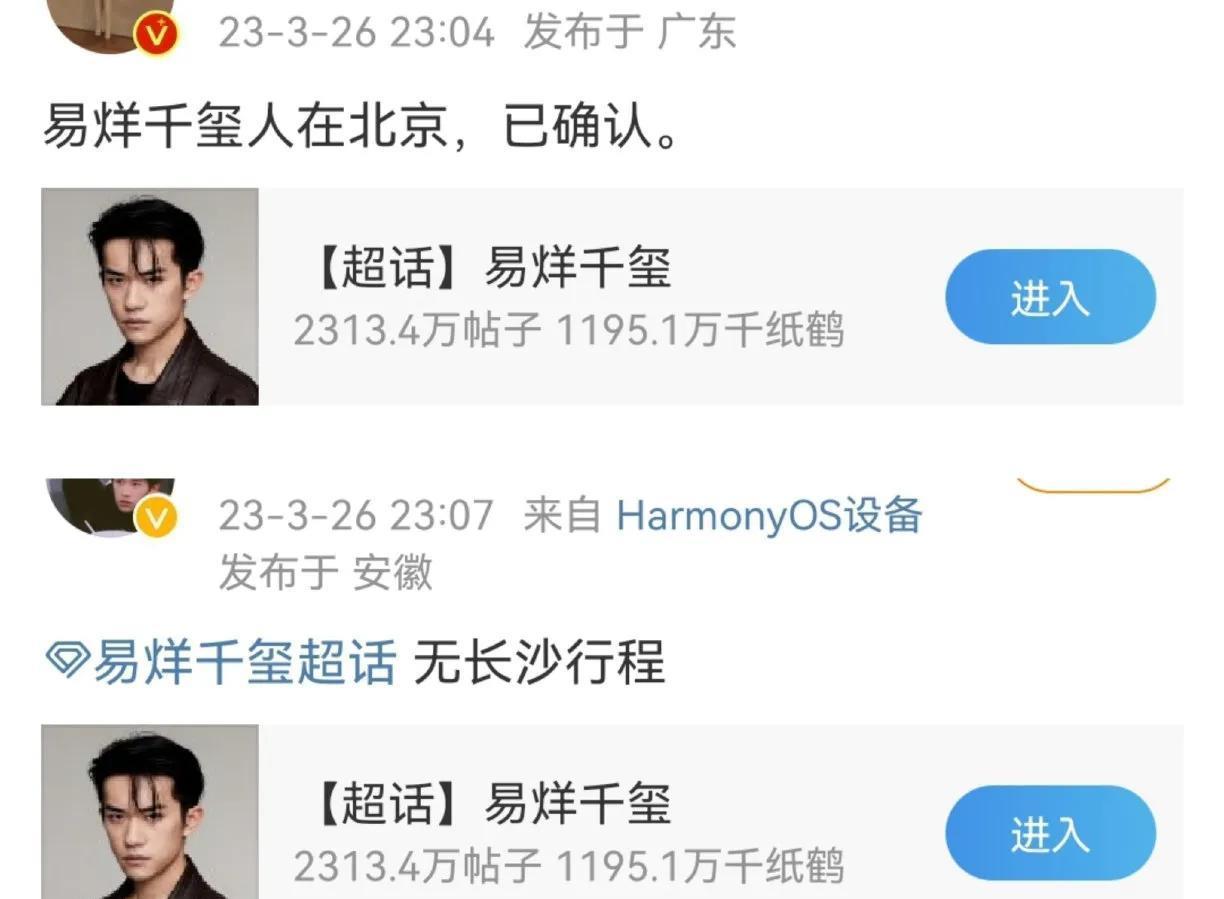Screen dimensions: 1224x899
Task: Click thumbnail of first 超话 card
Action: (x=150, y=297)
